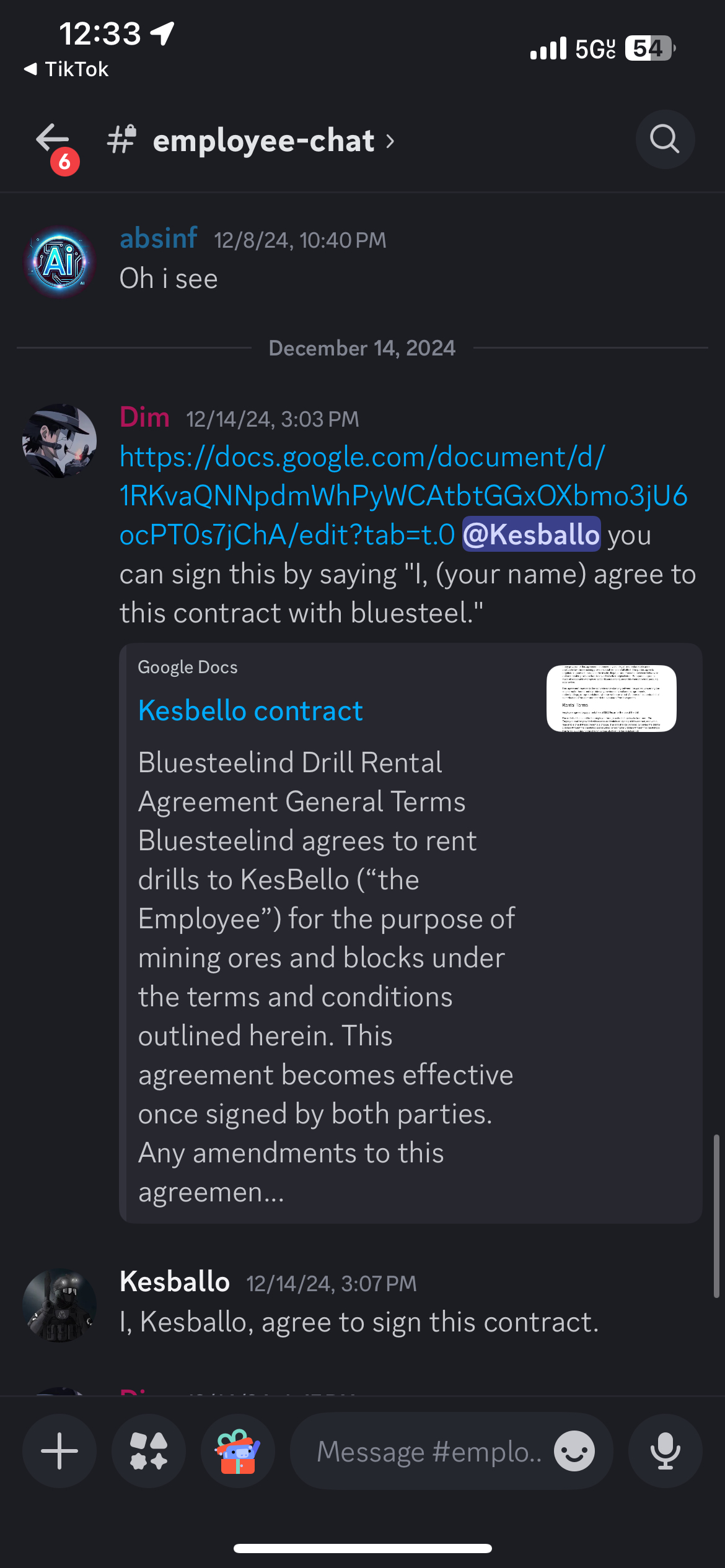Screen dimensions: 725x1568
Task: Open Dim's profile avatar
Action: tap(59, 441)
